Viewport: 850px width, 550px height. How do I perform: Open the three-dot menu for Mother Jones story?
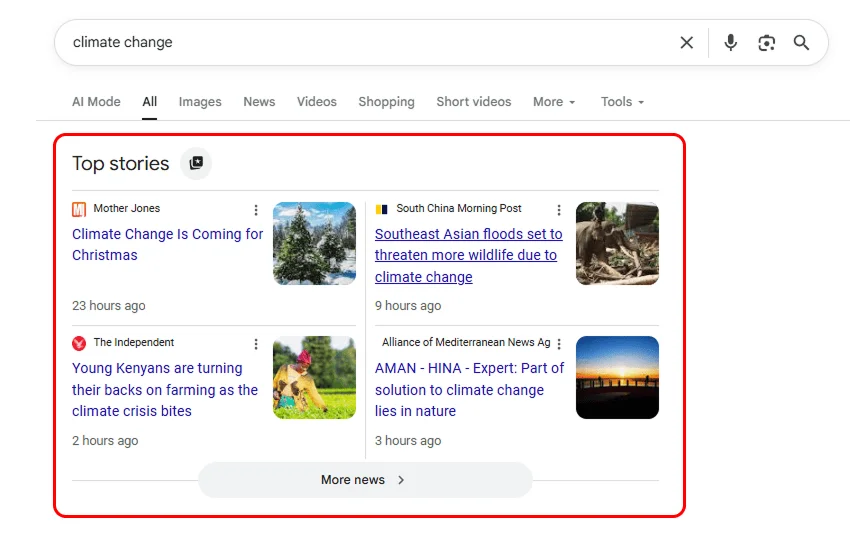point(256,210)
